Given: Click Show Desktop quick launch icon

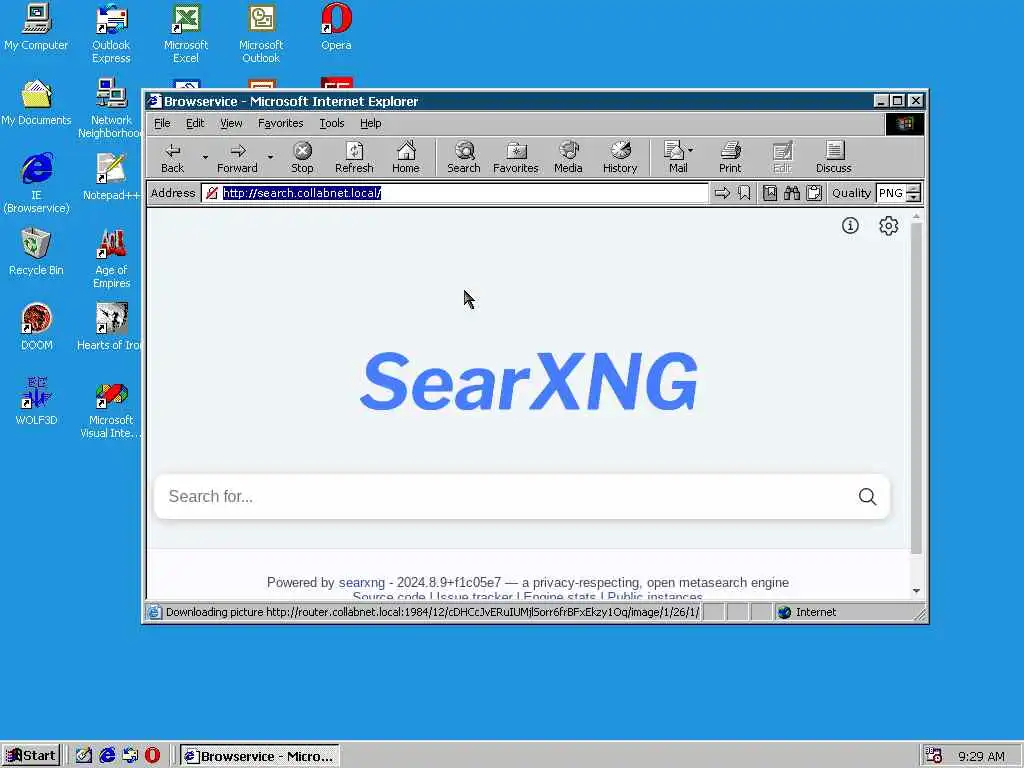Looking at the screenshot, I should point(84,756).
